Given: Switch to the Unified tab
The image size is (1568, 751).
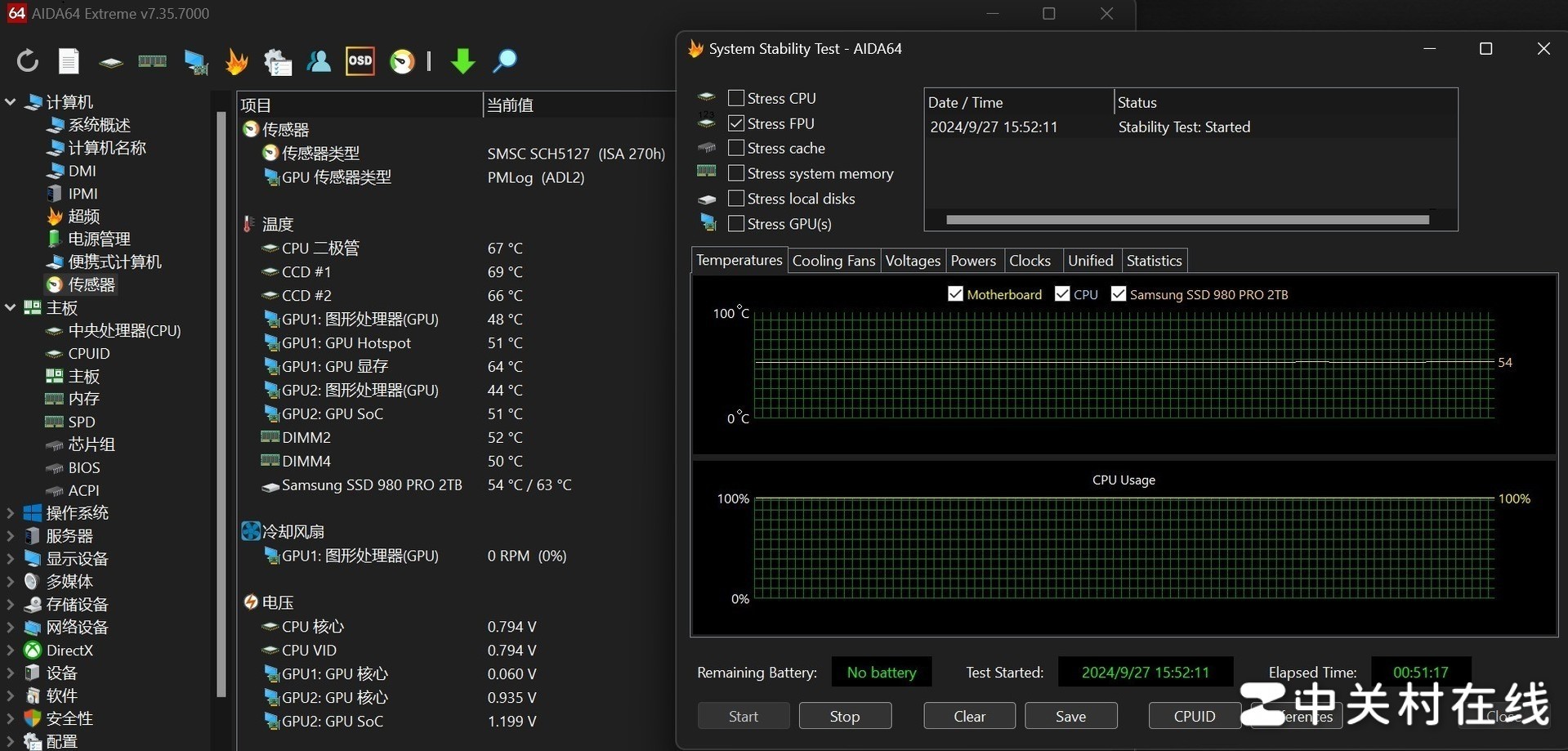Looking at the screenshot, I should [1091, 261].
